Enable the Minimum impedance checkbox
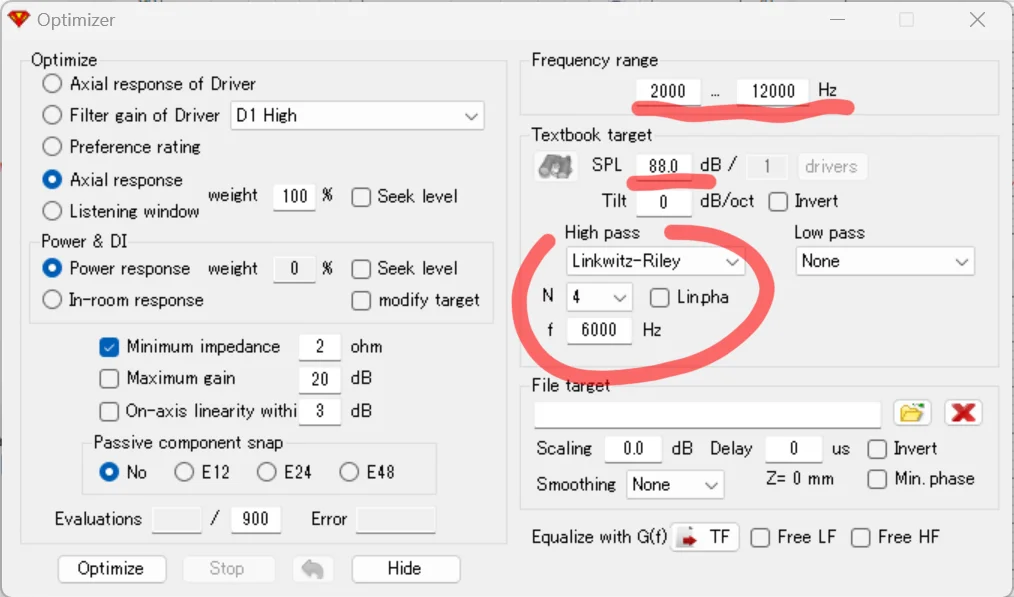 point(110,347)
